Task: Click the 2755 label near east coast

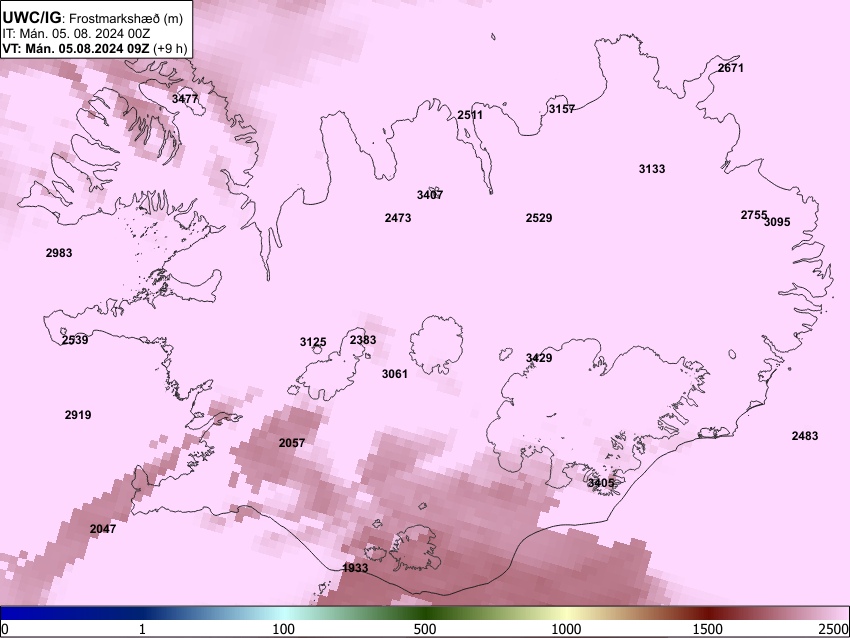Action: (x=753, y=215)
